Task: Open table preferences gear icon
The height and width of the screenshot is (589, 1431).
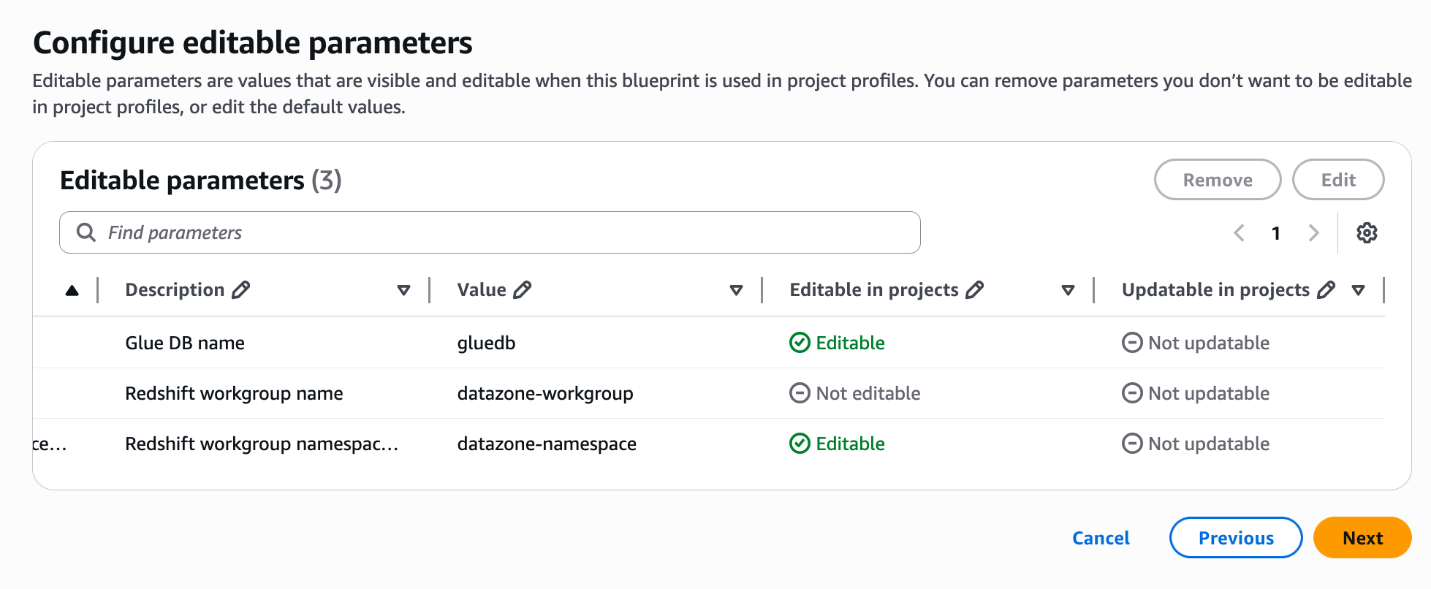Action: (x=1367, y=233)
